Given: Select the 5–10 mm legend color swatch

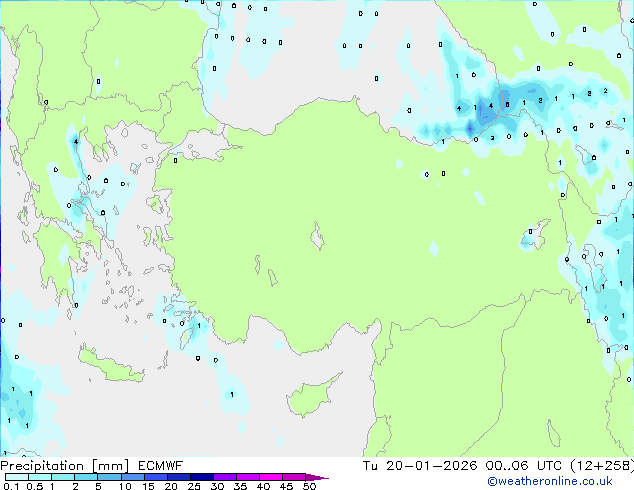Looking at the screenshot, I should pos(109,477).
